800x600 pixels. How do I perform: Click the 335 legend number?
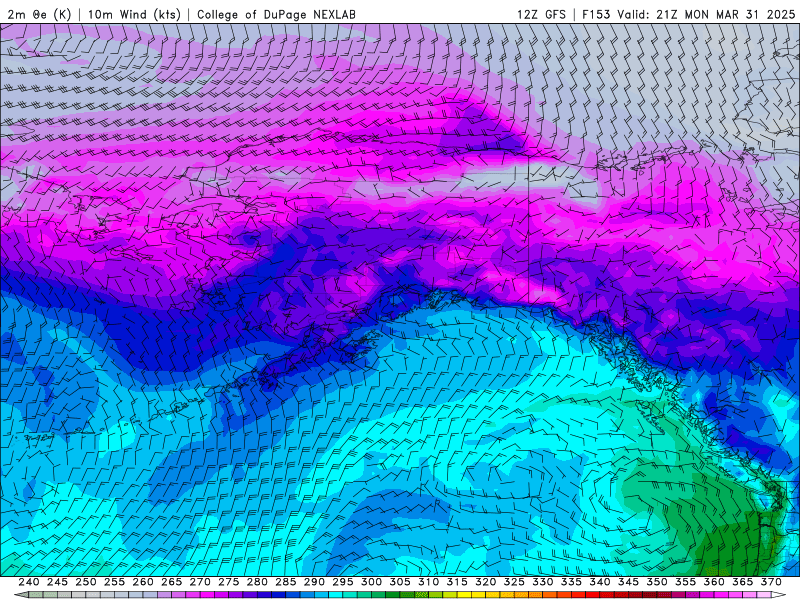pos(571,582)
